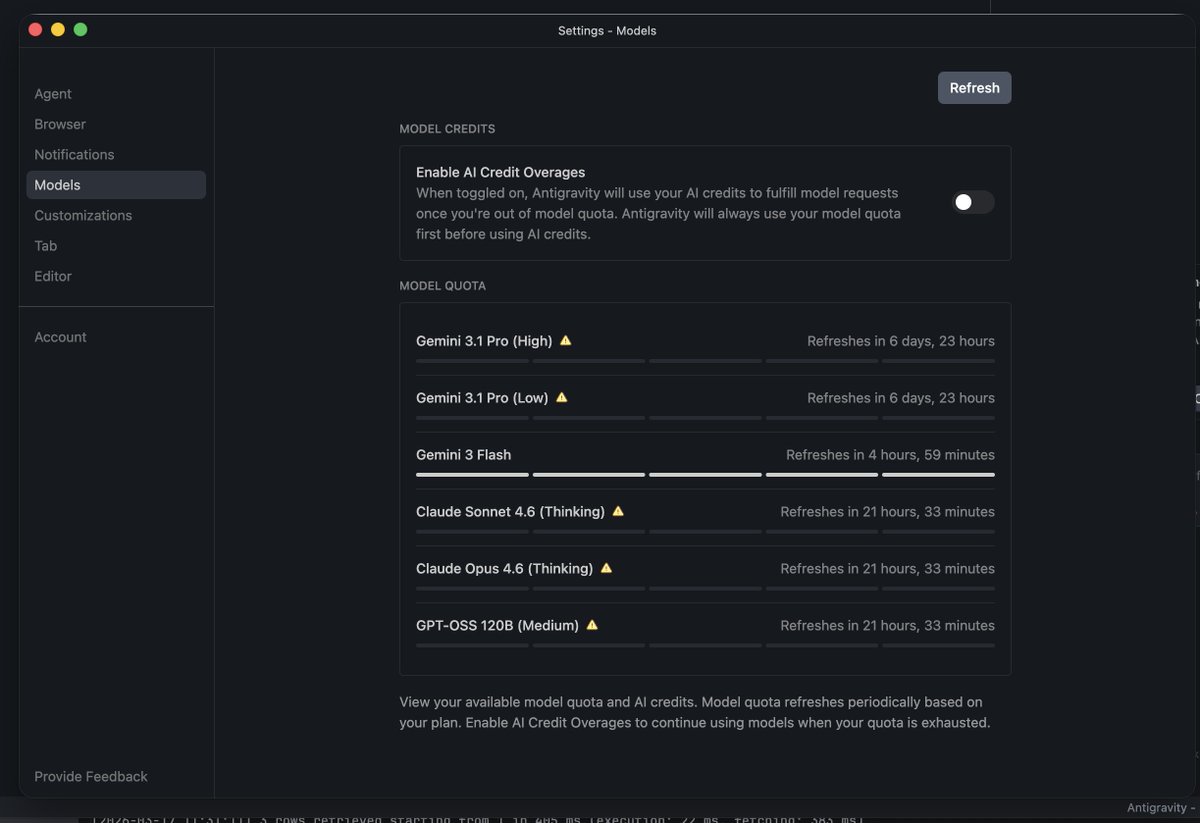The width and height of the screenshot is (1200, 823).
Task: Click the warning icon beside Claude Opus 4.6 (Thinking)
Action: pos(606,568)
